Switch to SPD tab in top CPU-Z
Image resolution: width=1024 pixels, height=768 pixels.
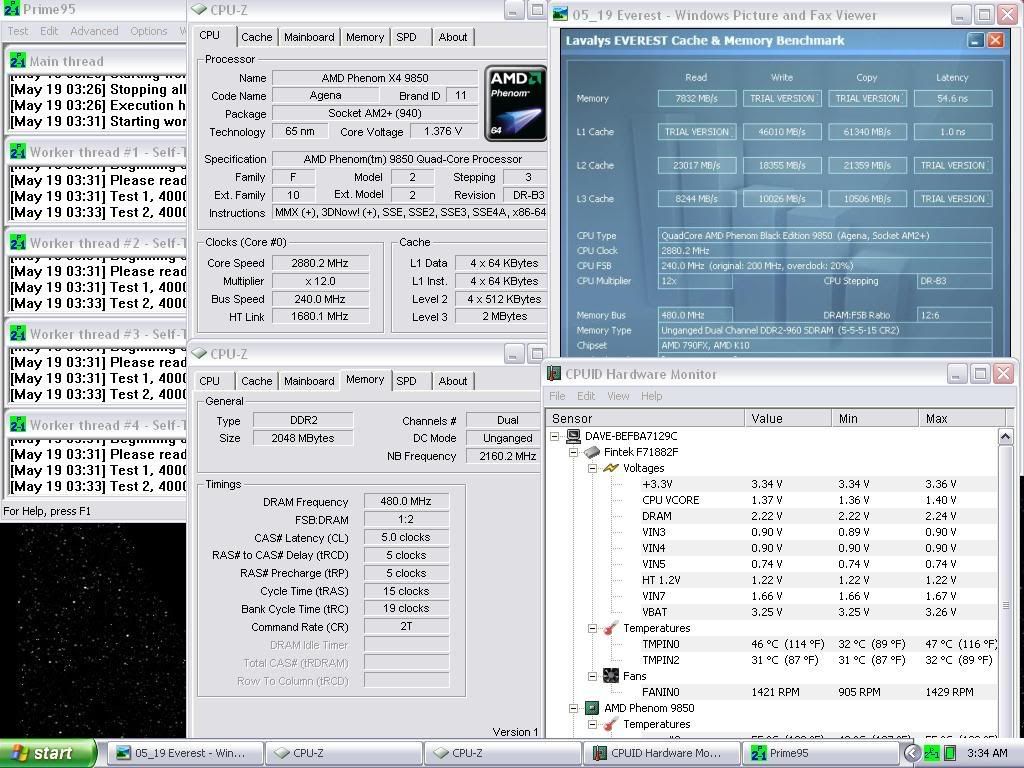(x=406, y=37)
